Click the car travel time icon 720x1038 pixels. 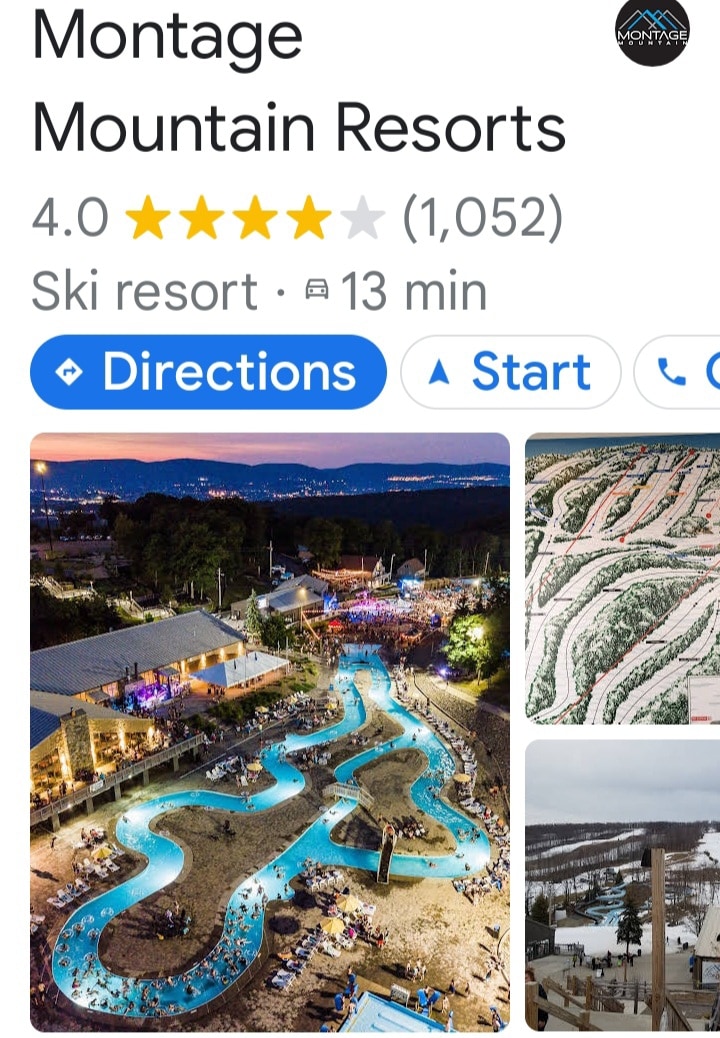pyautogui.click(x=317, y=289)
